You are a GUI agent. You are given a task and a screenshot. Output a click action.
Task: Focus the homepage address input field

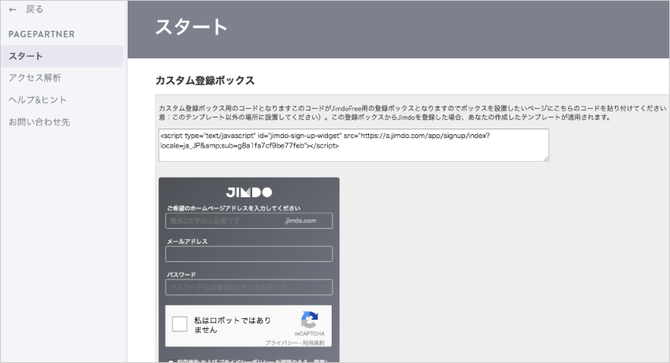[249, 221]
